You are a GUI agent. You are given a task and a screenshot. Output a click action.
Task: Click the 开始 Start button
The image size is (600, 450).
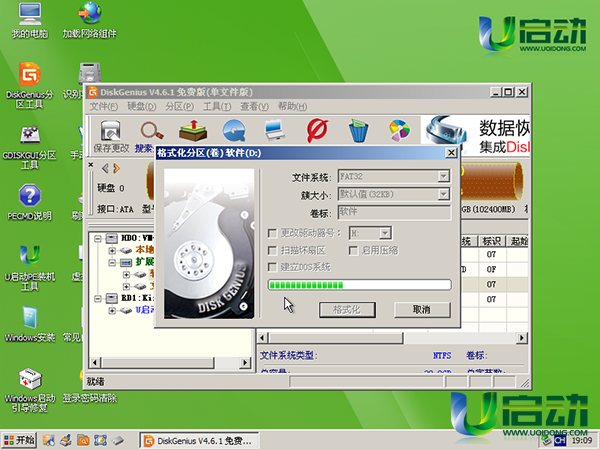coord(19,440)
